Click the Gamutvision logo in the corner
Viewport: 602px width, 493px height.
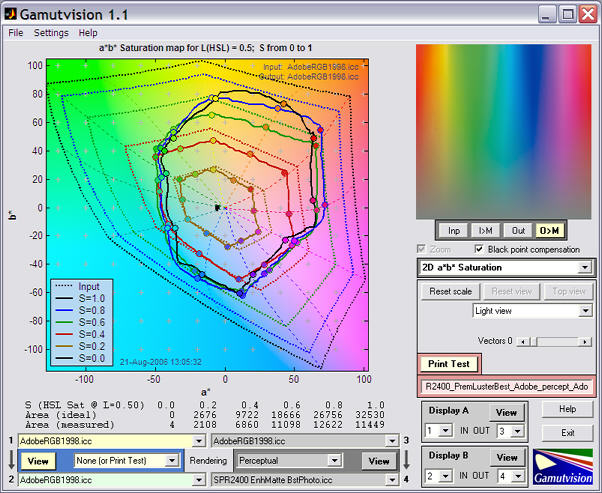coord(563,466)
